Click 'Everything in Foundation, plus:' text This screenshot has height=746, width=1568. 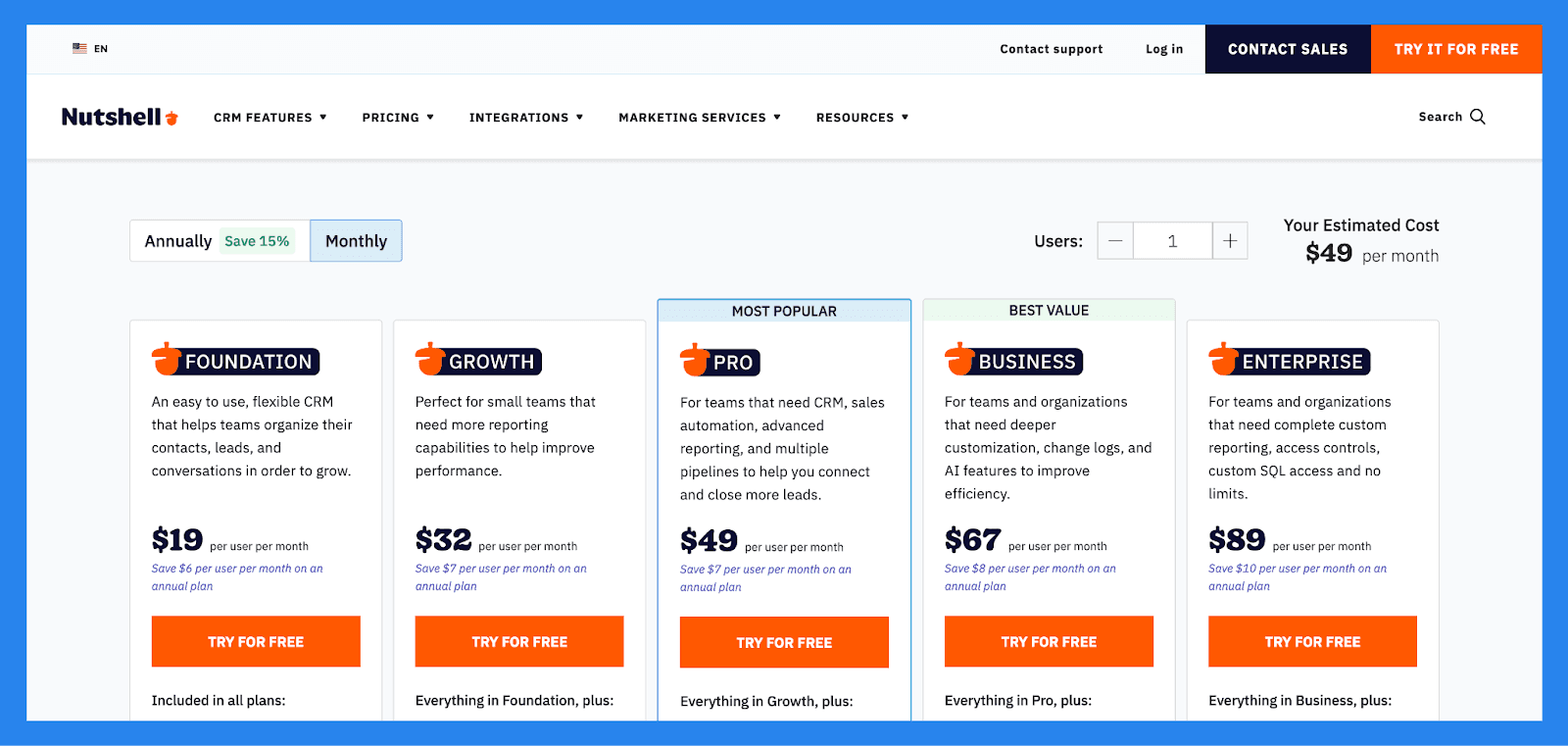(x=514, y=700)
